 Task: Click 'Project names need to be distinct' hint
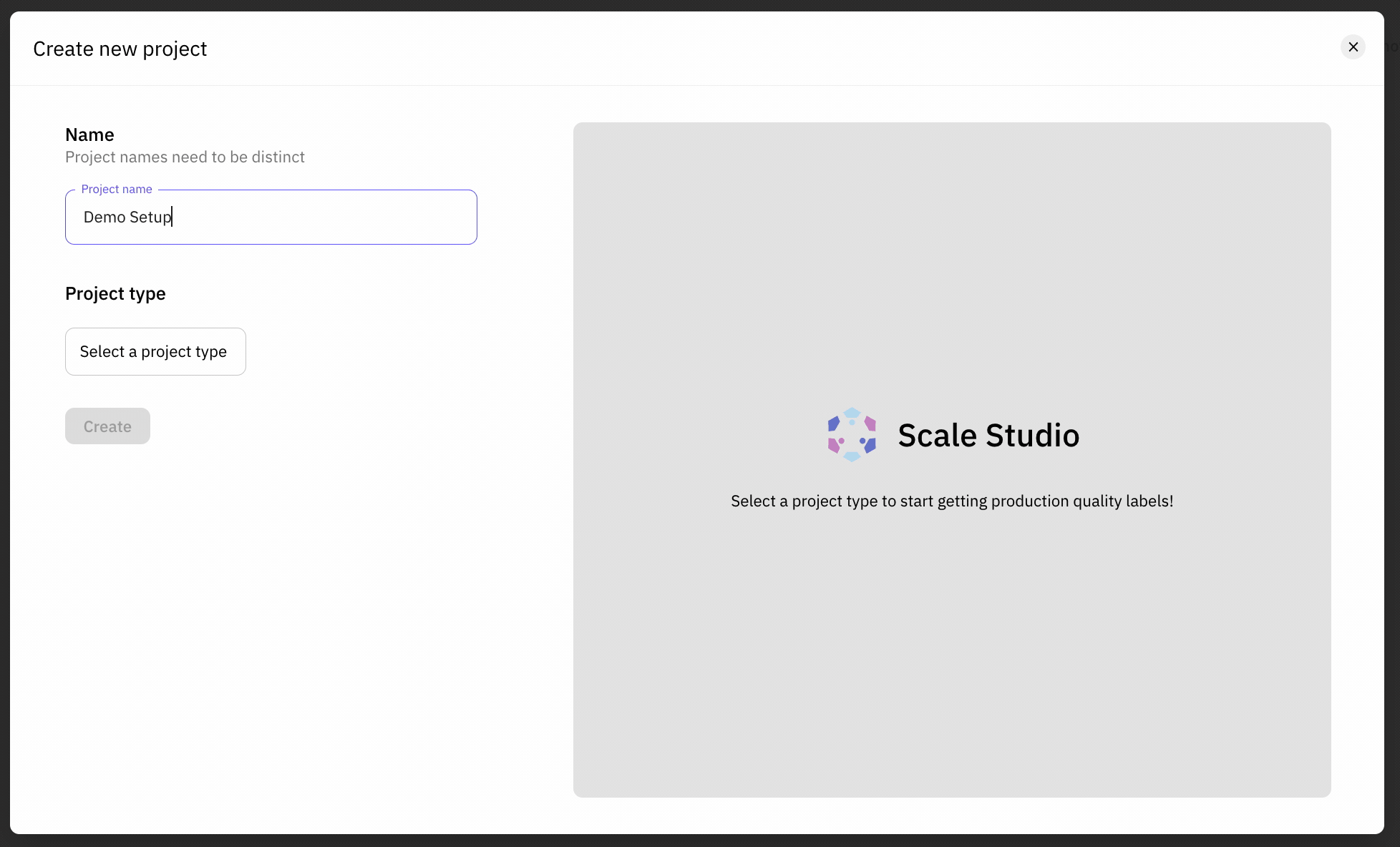click(x=185, y=157)
